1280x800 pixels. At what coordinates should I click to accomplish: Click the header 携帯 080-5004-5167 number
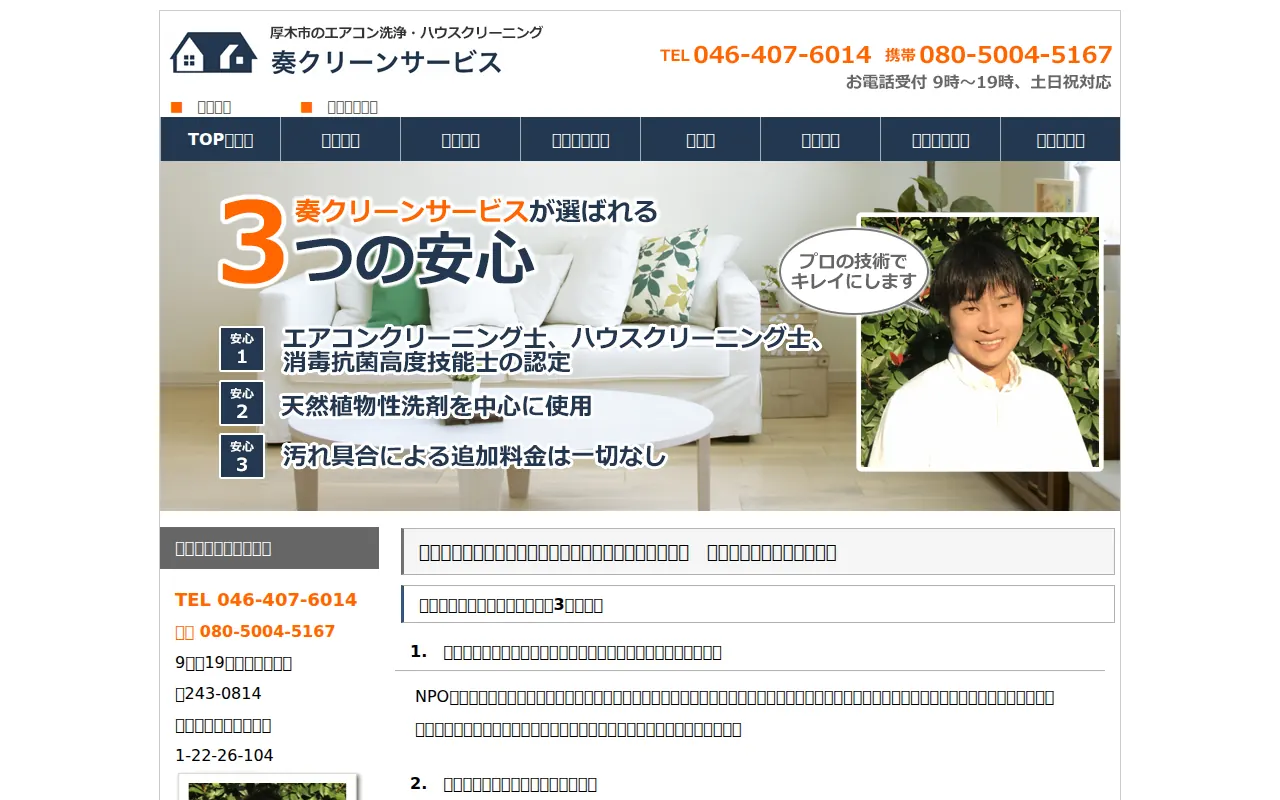point(999,55)
